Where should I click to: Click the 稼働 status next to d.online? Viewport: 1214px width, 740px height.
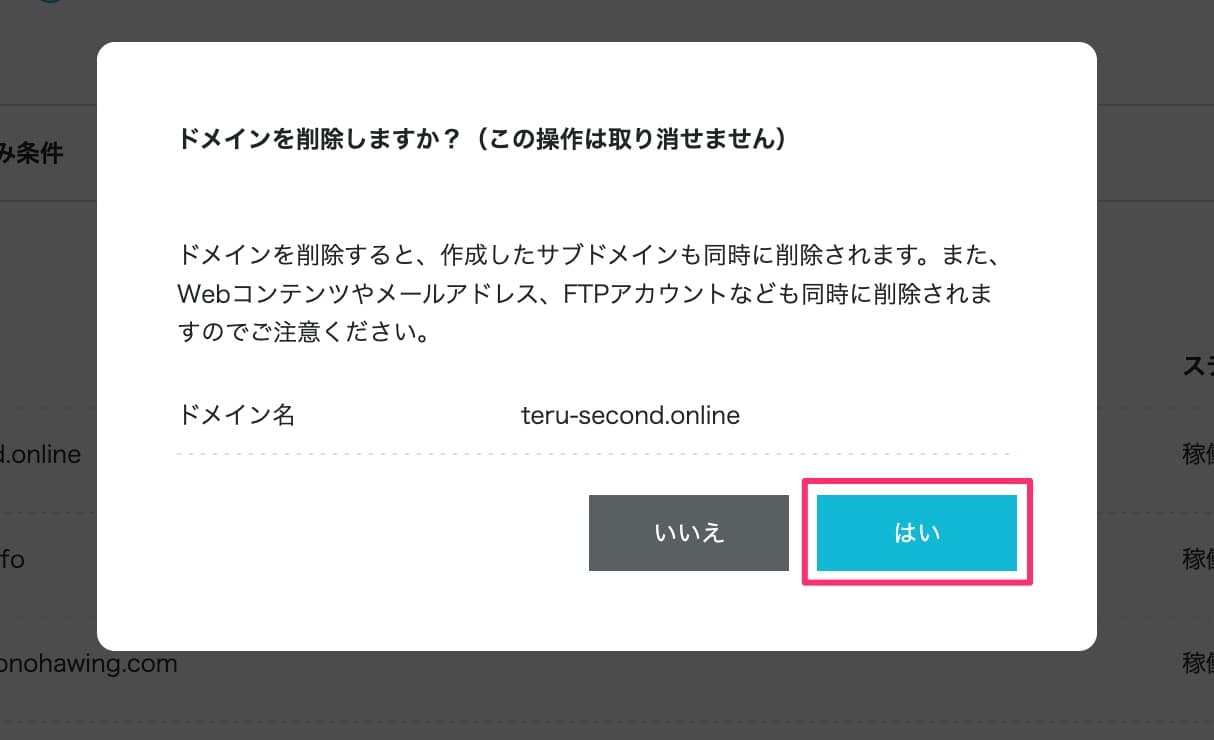[x=1197, y=454]
